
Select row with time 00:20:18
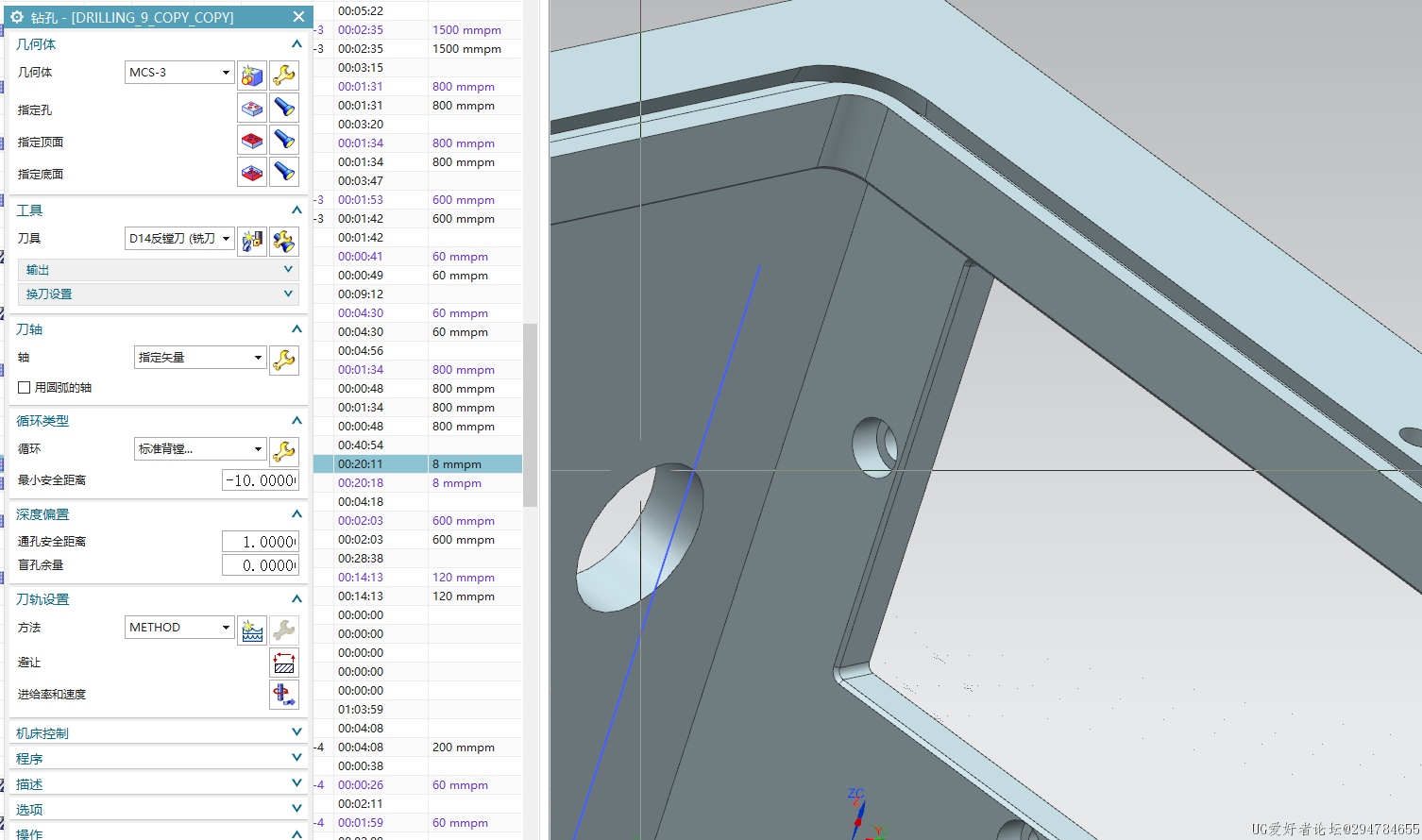click(417, 483)
